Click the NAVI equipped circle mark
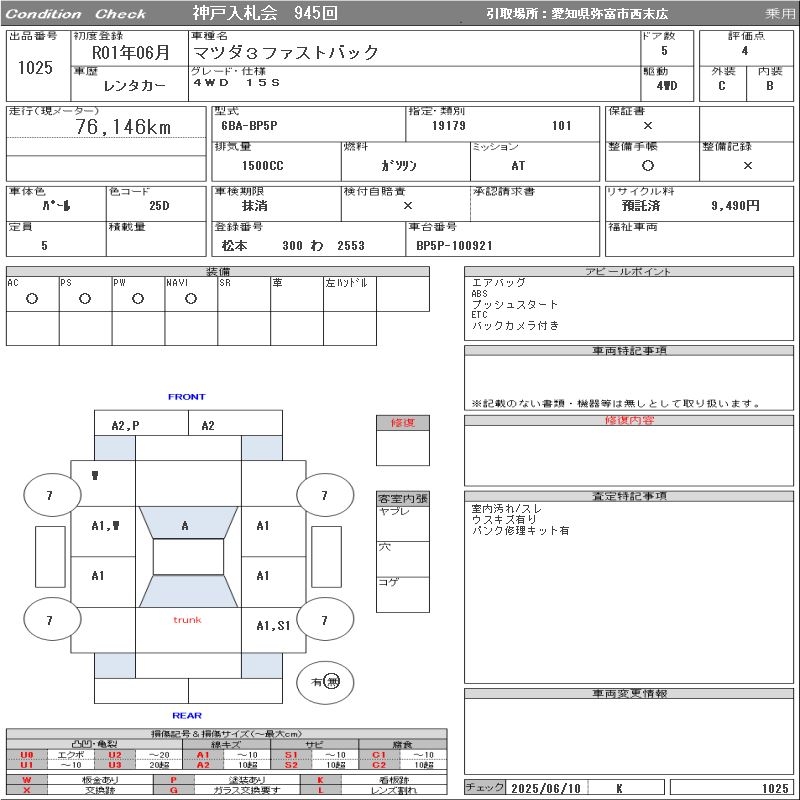 191,298
